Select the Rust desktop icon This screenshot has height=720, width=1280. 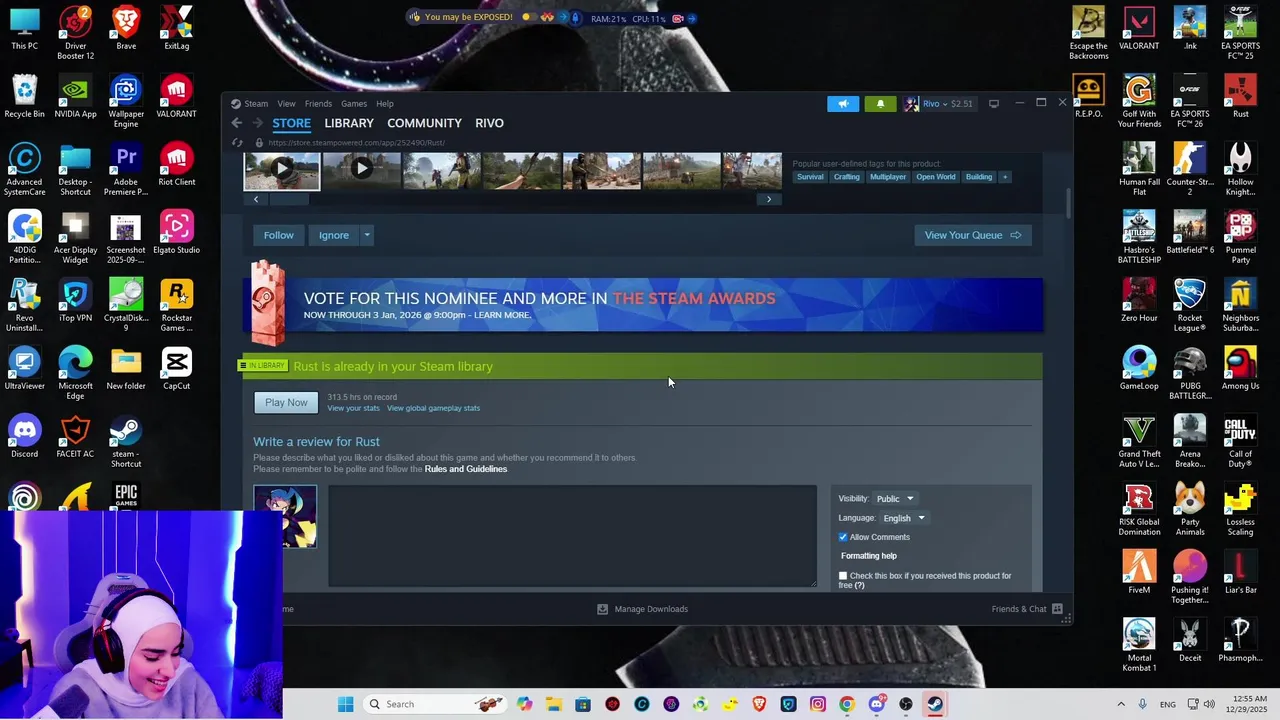coord(1240,97)
